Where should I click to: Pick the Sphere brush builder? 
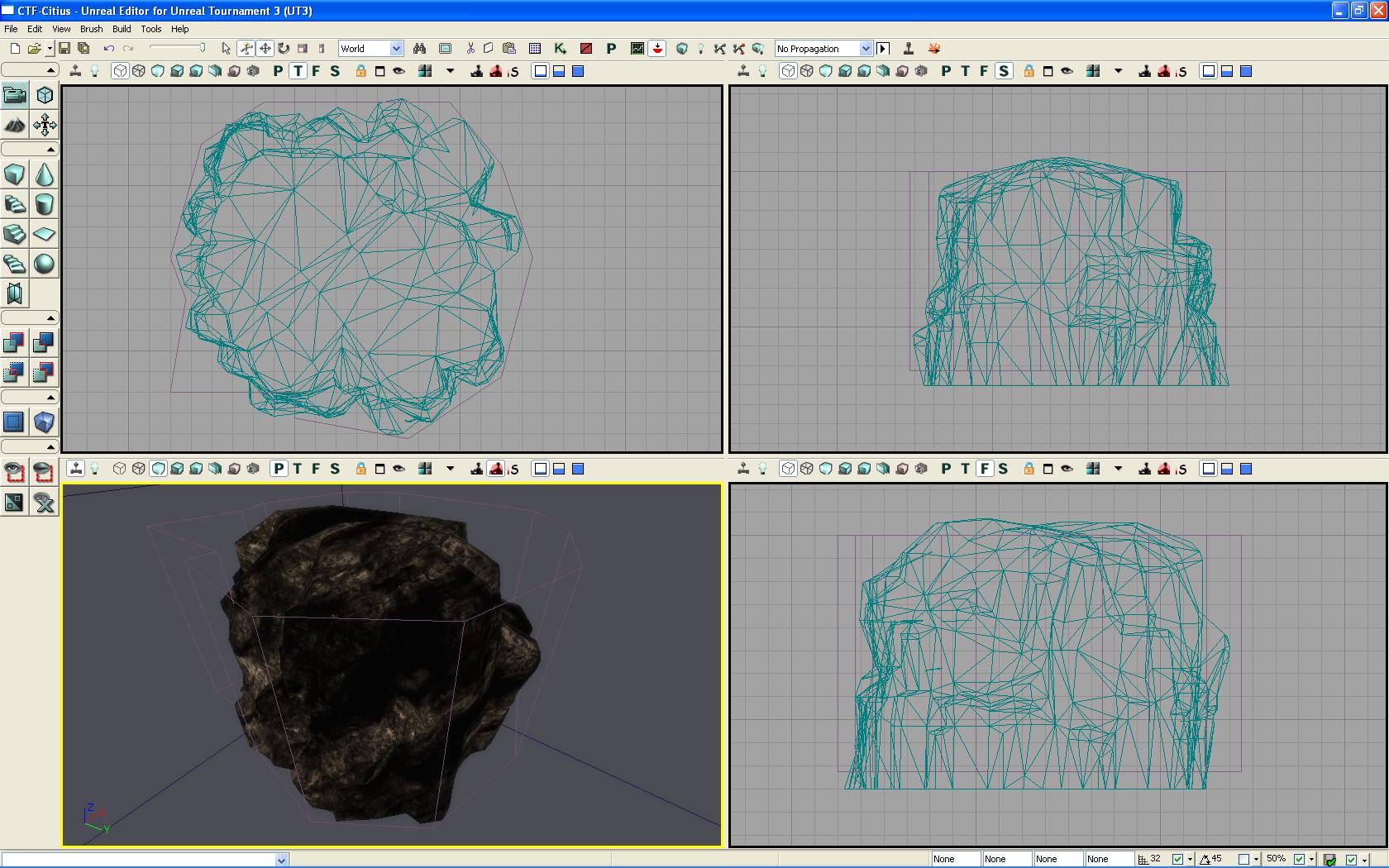pos(45,264)
